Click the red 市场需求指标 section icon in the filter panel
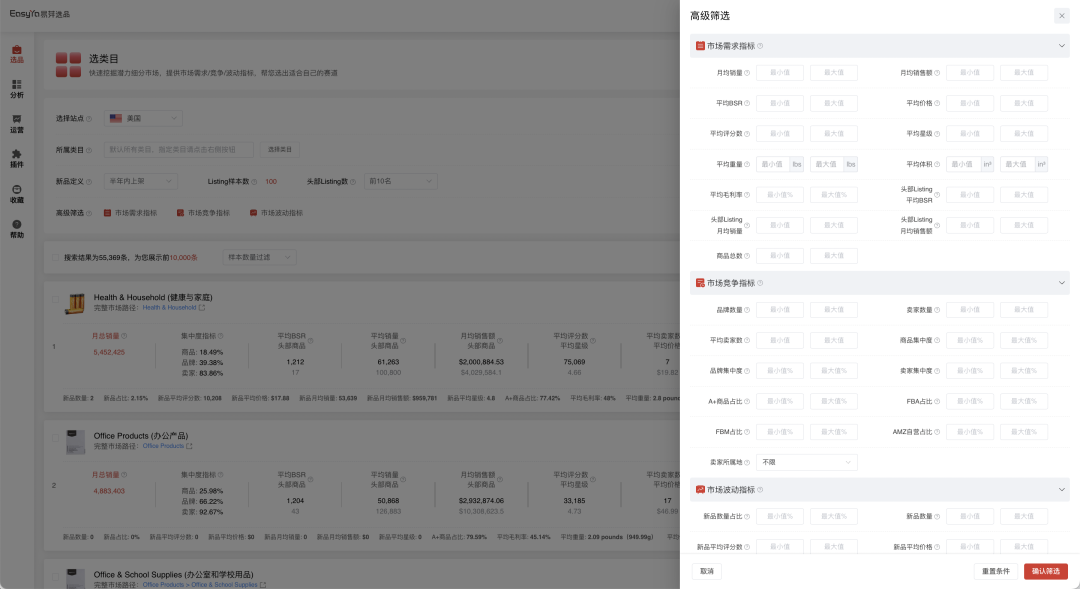1080x589 pixels. pyautogui.click(x=700, y=46)
